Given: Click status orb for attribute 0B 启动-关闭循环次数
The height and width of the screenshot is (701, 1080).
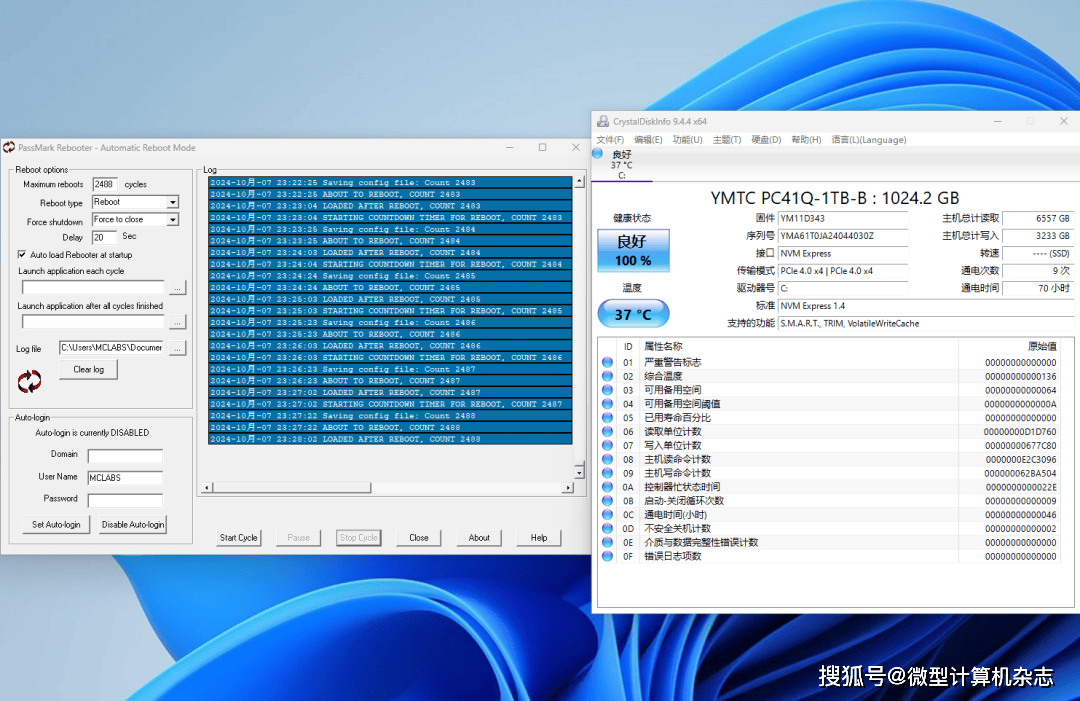Looking at the screenshot, I should [x=608, y=501].
